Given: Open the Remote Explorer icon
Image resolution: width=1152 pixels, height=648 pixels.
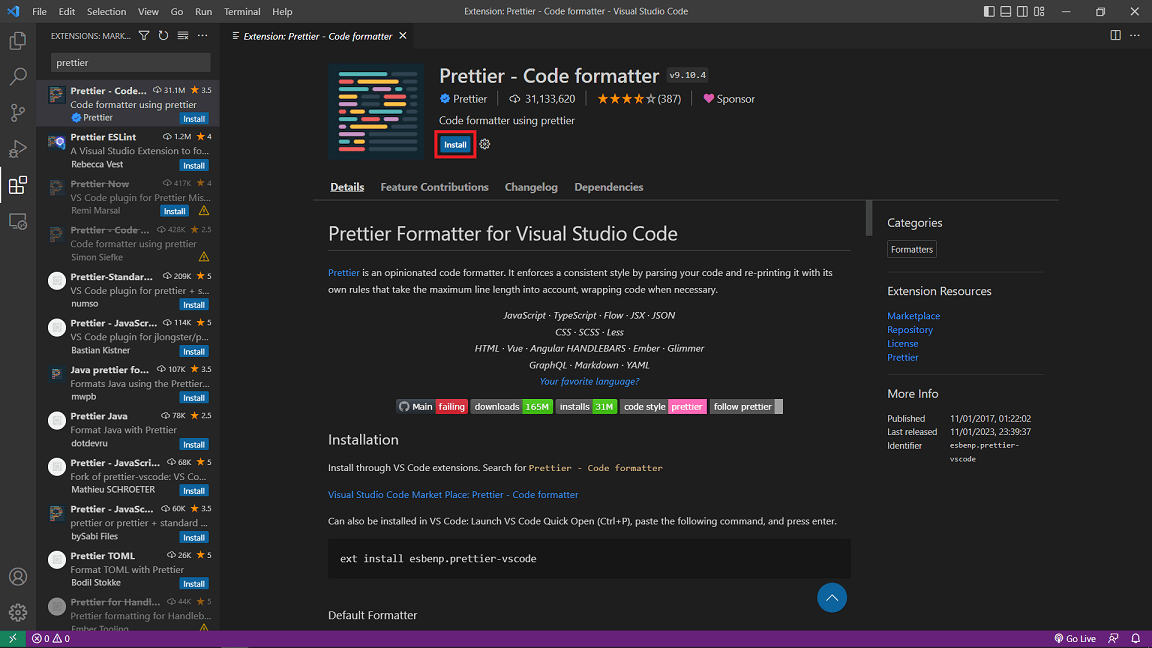Looking at the screenshot, I should (x=18, y=221).
